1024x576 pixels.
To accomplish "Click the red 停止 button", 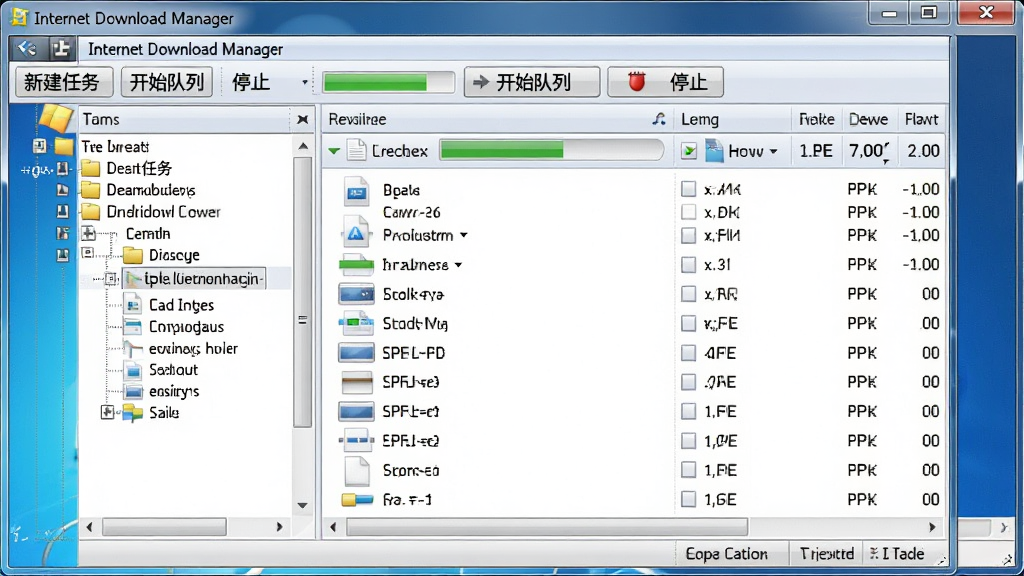I will click(x=665, y=82).
